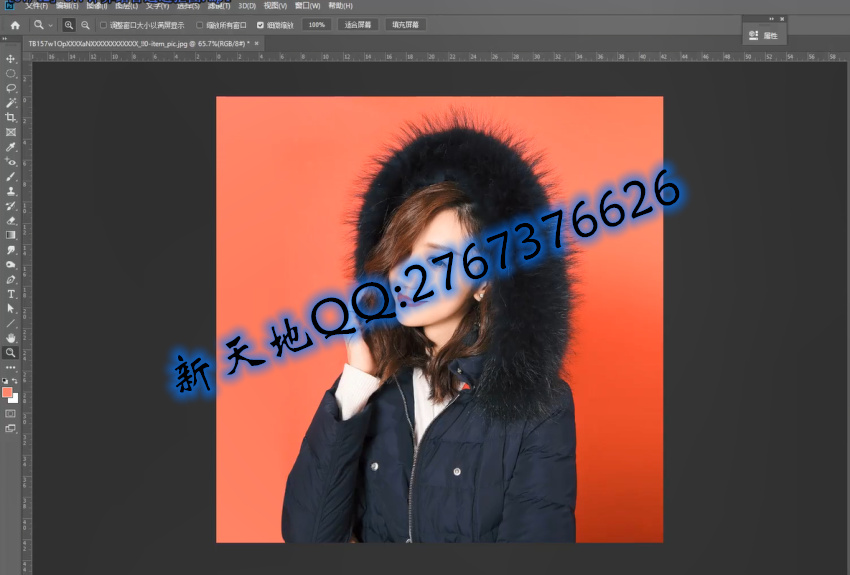850x575 pixels.
Task: Select the Eyedropper tool
Action: 10,147
